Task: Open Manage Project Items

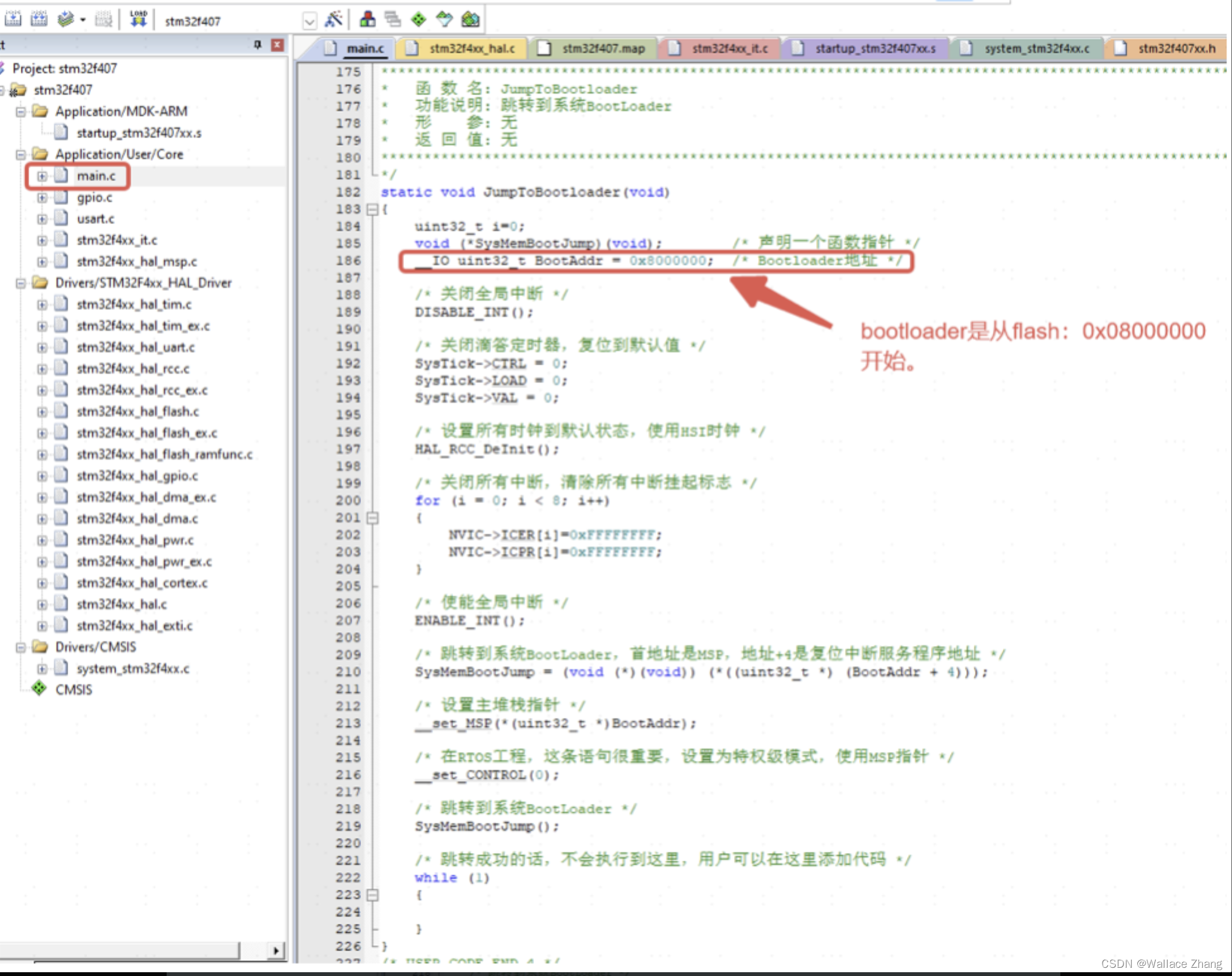Action: 367,18
